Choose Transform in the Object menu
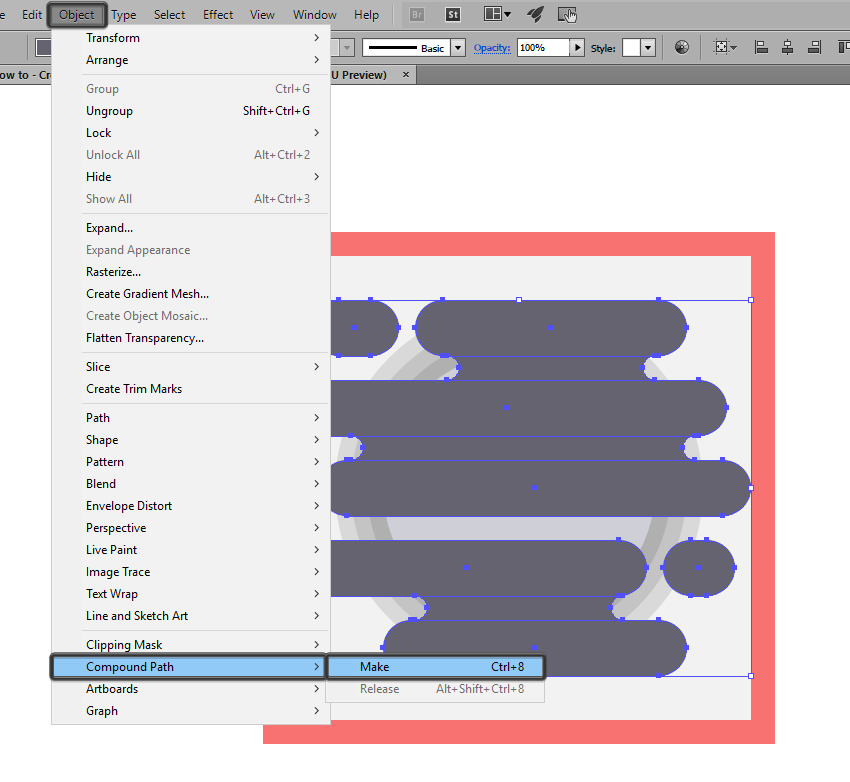The height and width of the screenshot is (782, 850). 191,37
